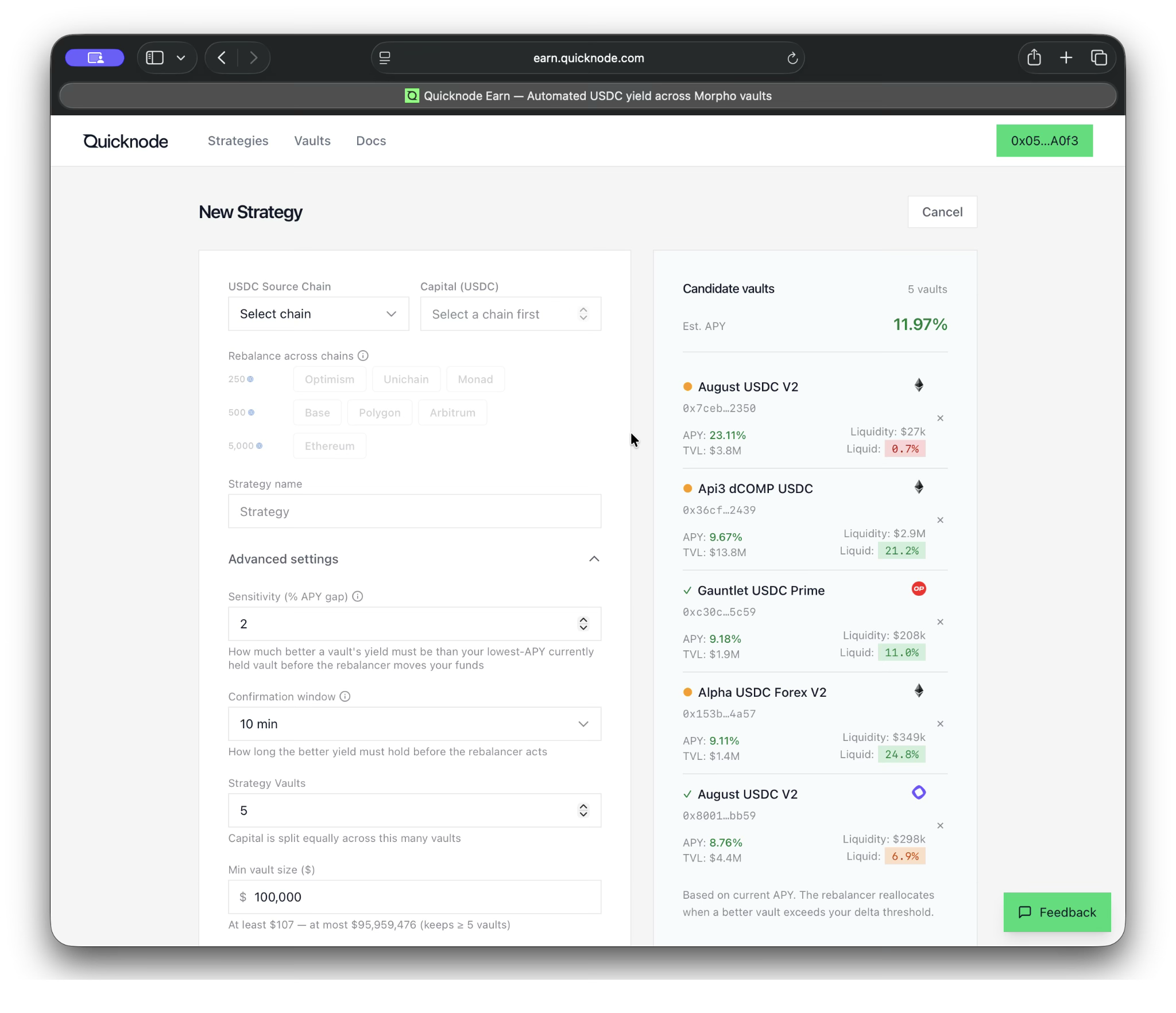The width and height of the screenshot is (1176, 1013).
Task: Click the Min vault size field
Action: coord(415,897)
